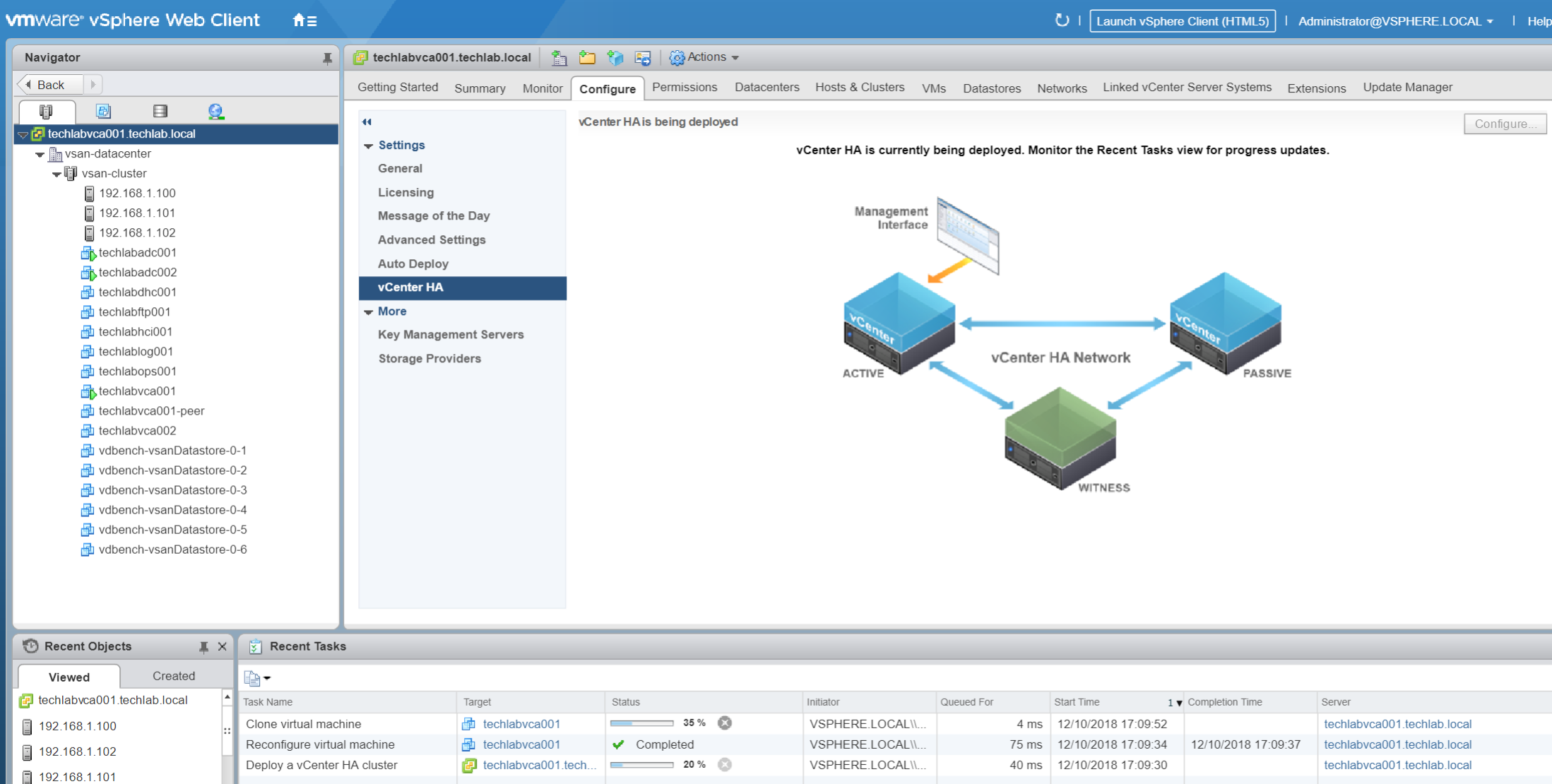Open Storage Providers page
The width and height of the screenshot is (1552, 784).
pyautogui.click(x=430, y=358)
